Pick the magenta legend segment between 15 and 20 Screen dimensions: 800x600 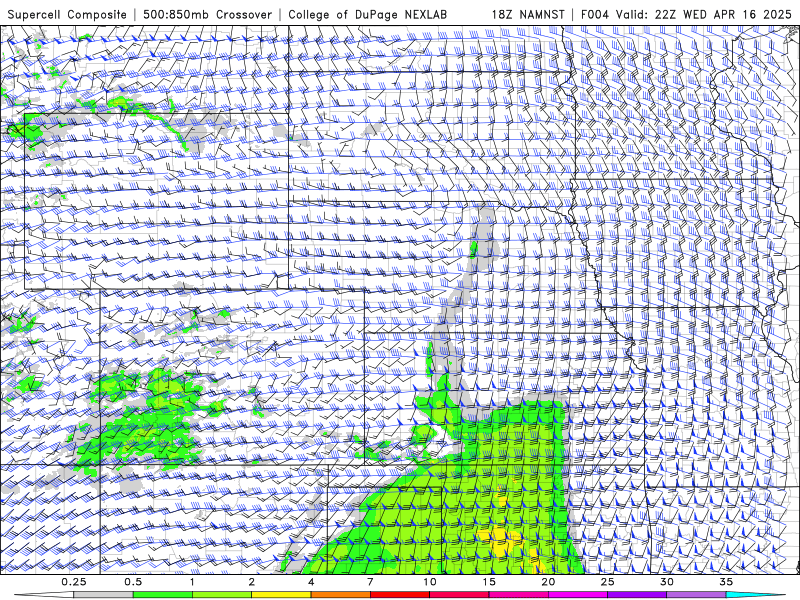point(518,595)
